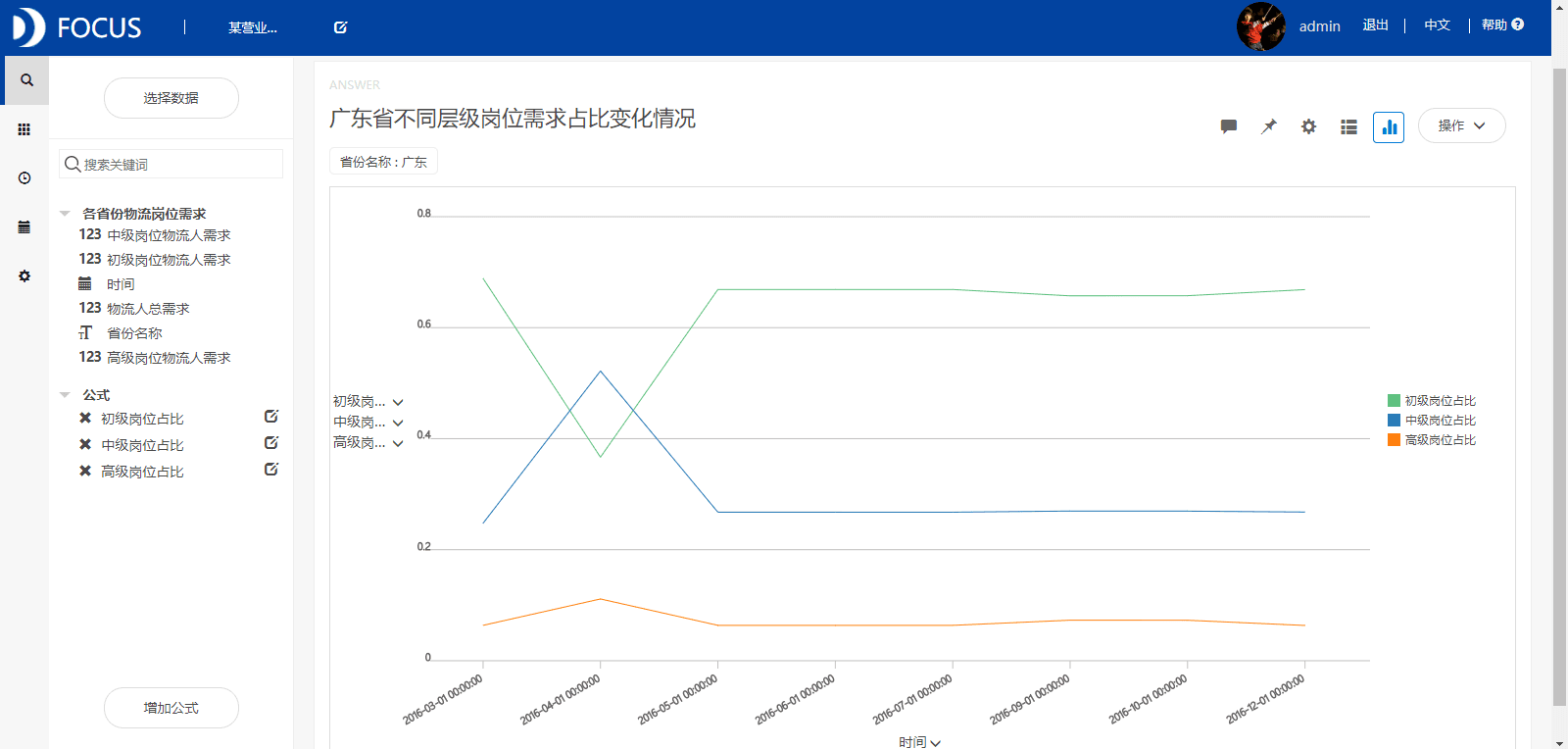Click the 某营业... data source name
Image resolution: width=1568 pixels, height=749 pixels.
252,27
